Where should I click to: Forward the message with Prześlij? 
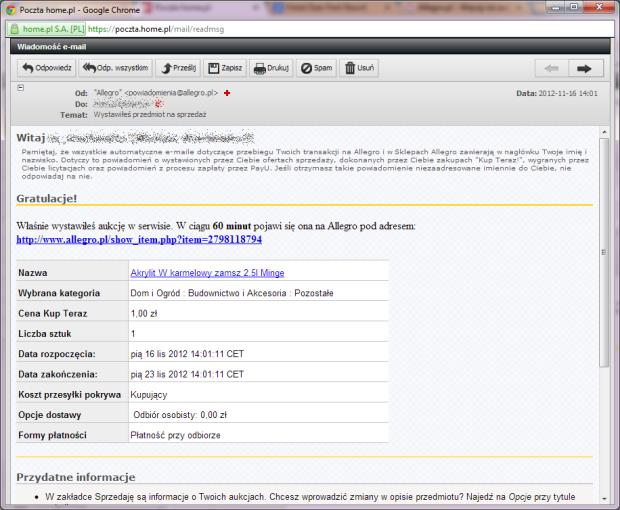pyautogui.click(x=178, y=68)
